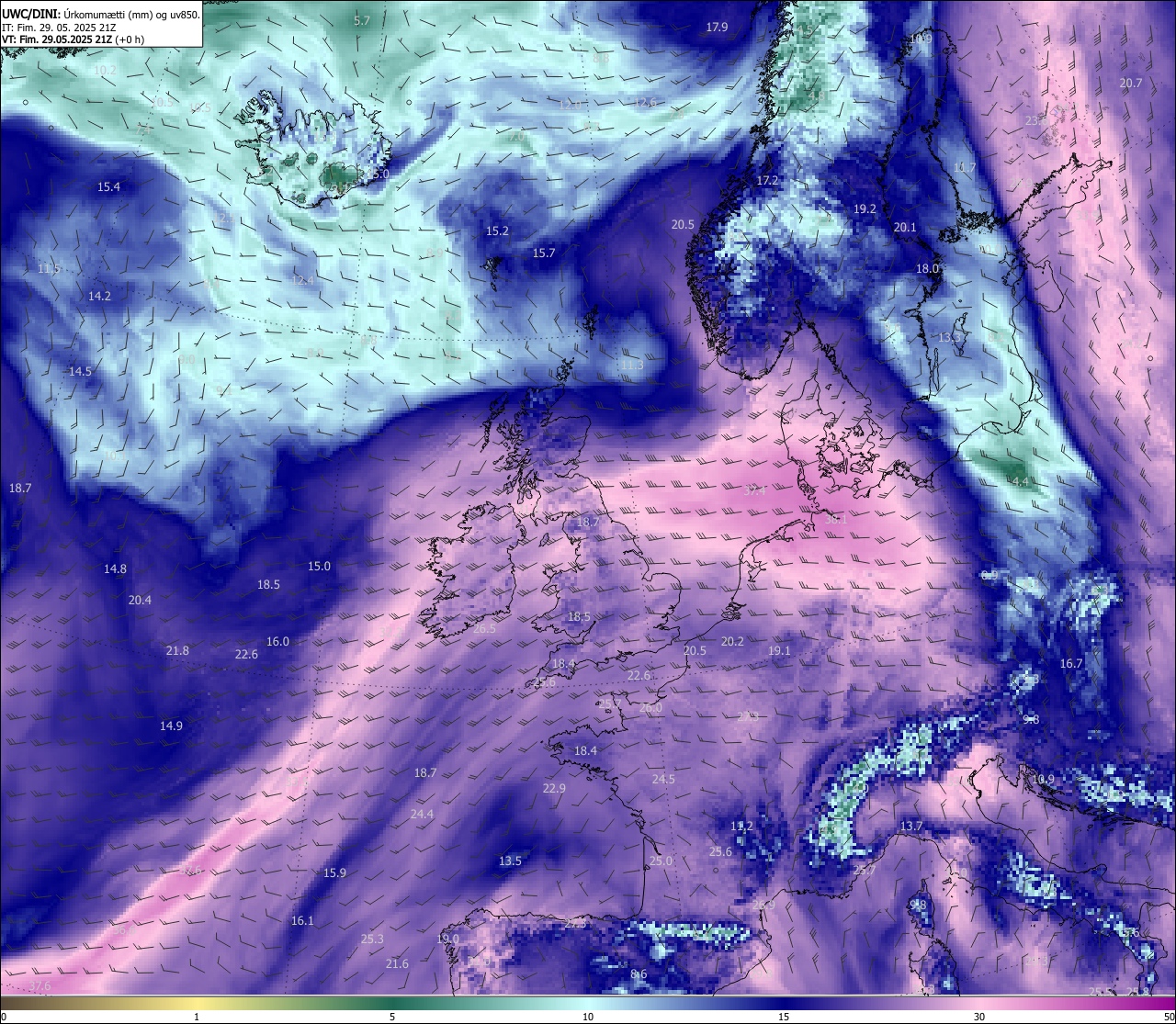Click the 11.2 value over southern France

(741, 827)
